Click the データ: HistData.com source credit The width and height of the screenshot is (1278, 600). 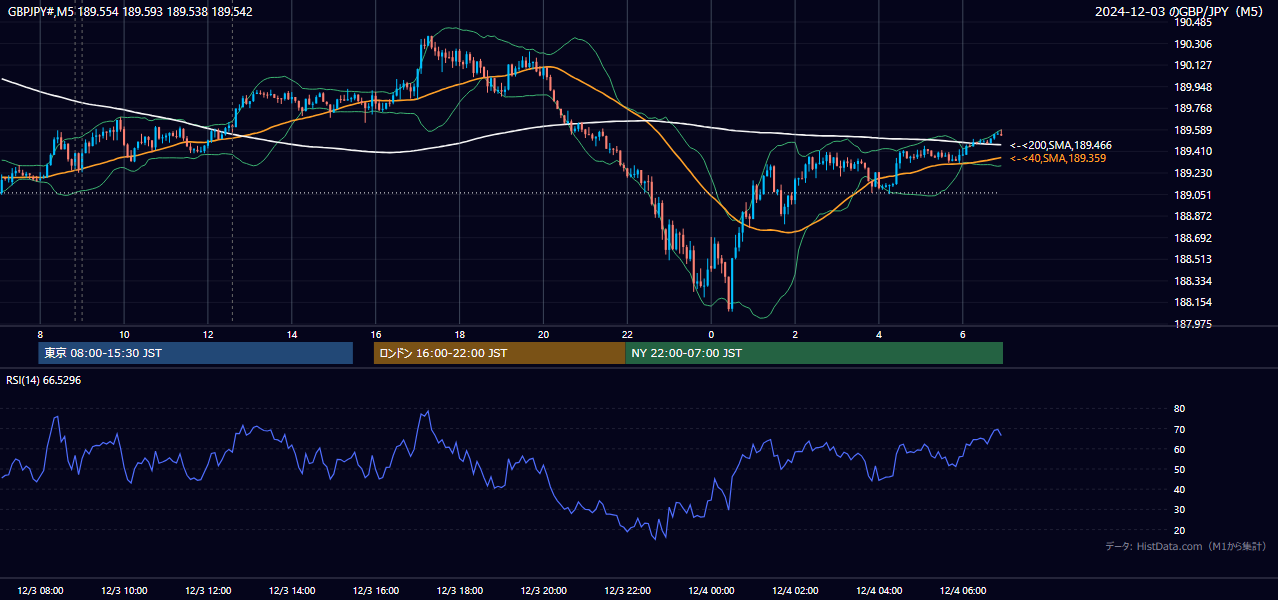(x=1186, y=546)
